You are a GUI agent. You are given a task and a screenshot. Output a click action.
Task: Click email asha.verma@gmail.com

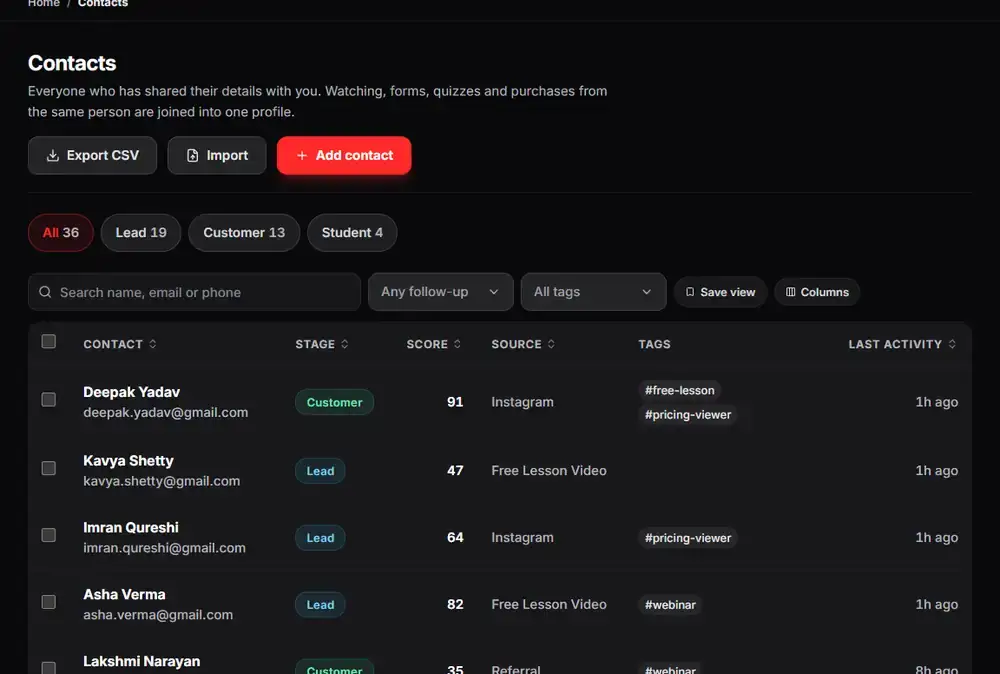click(x=158, y=615)
